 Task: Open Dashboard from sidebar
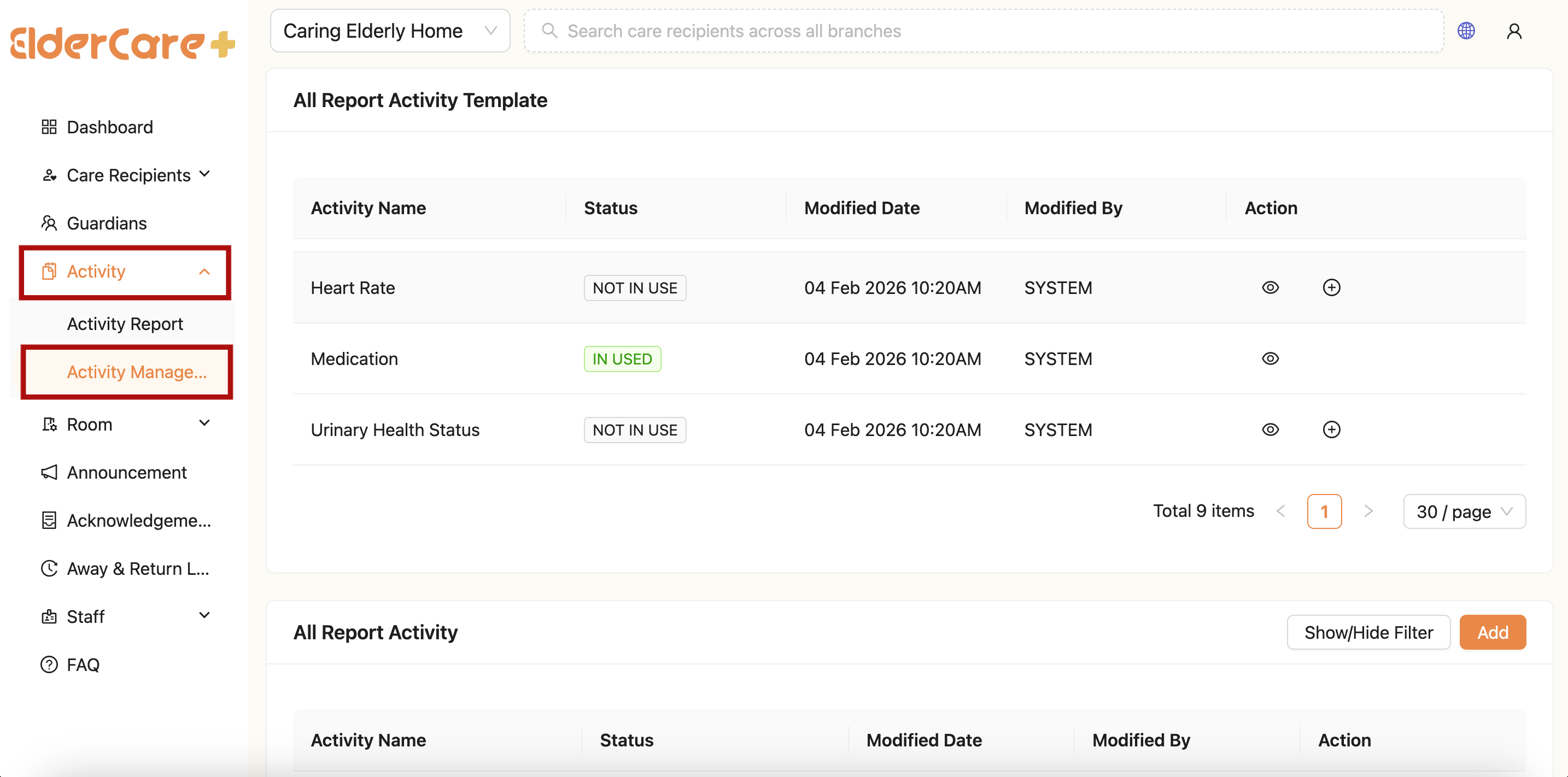[109, 127]
